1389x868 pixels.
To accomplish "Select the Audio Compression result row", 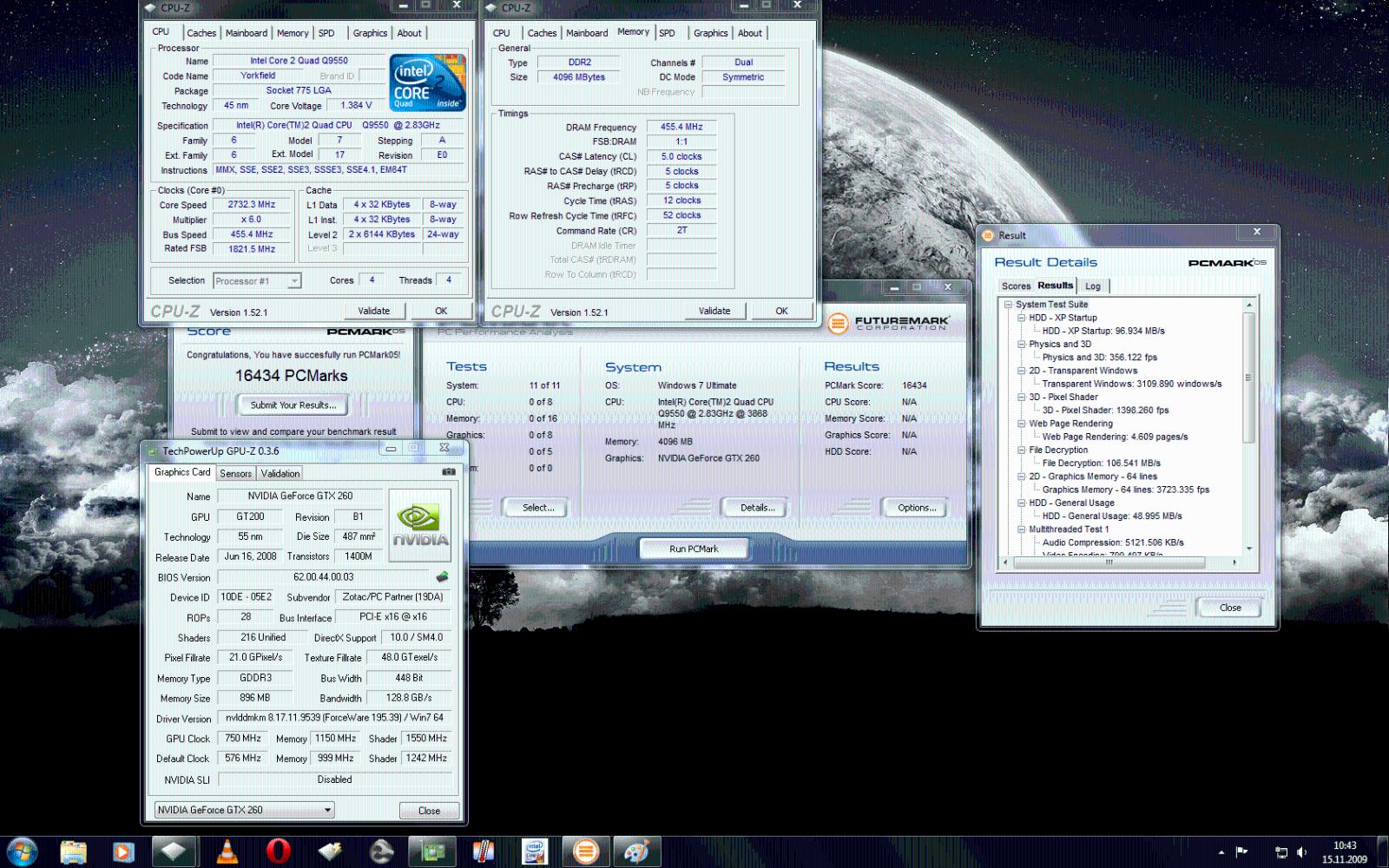I will (x=1113, y=542).
